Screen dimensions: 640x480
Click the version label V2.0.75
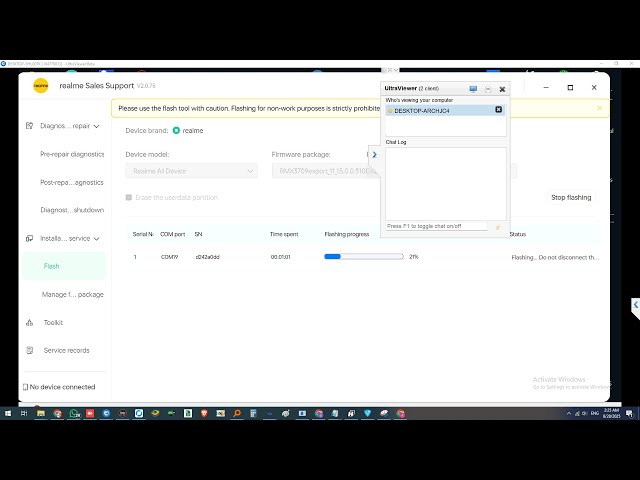tap(146, 86)
